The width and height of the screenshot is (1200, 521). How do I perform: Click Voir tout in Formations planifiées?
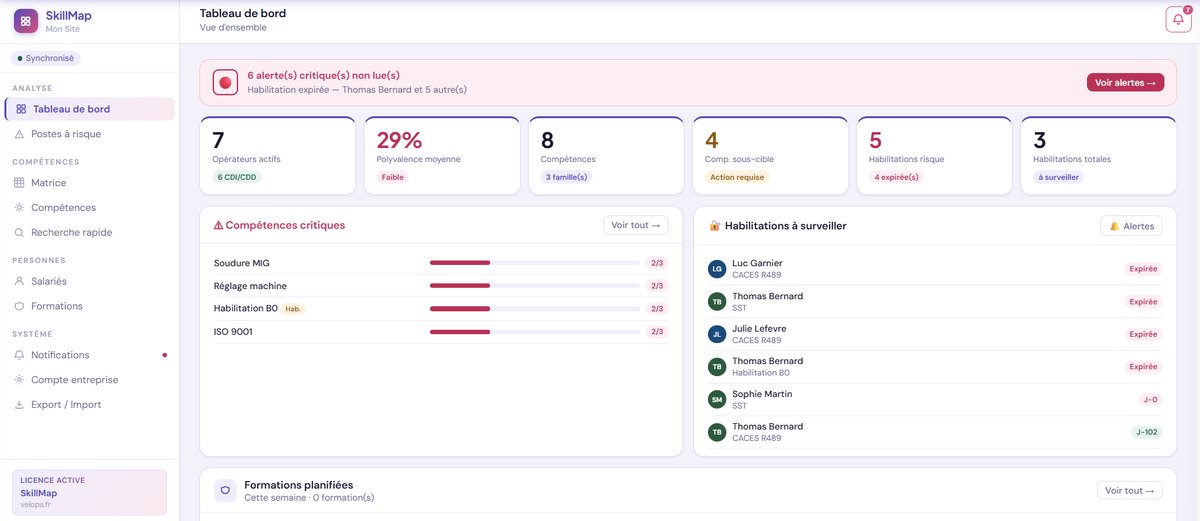pyautogui.click(x=1129, y=490)
